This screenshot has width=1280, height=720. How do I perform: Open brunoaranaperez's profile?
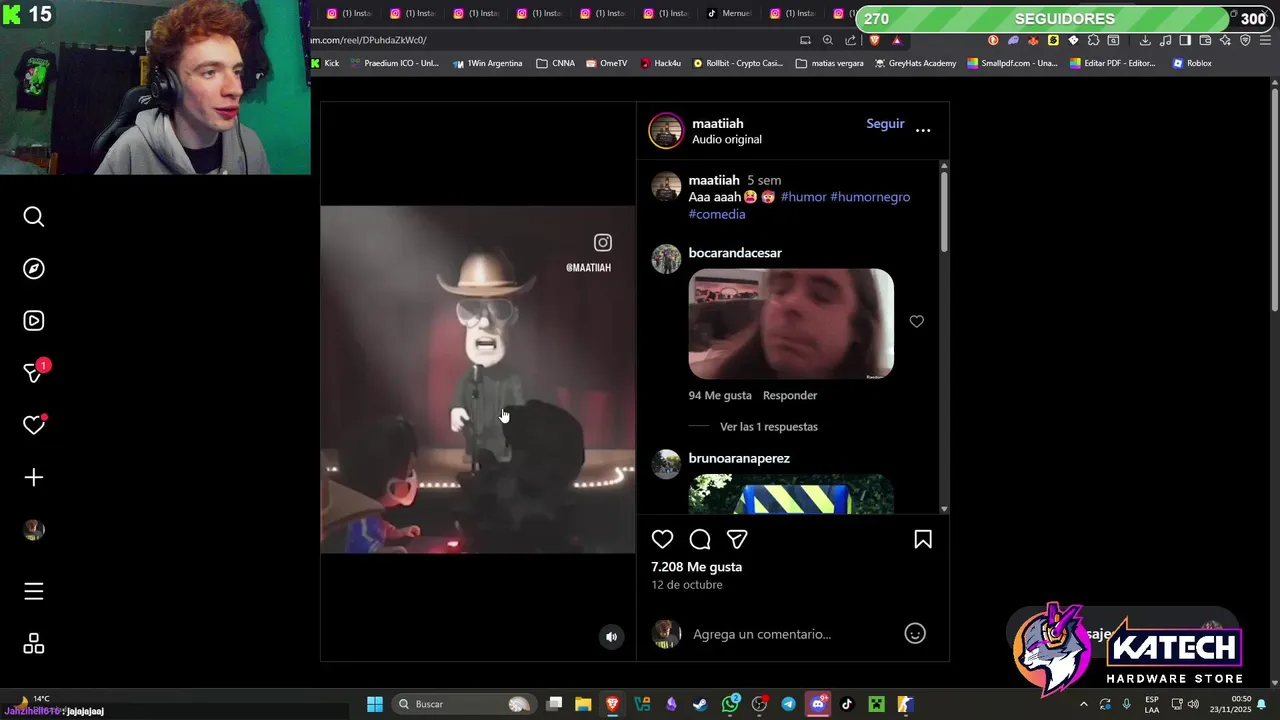tap(739, 458)
